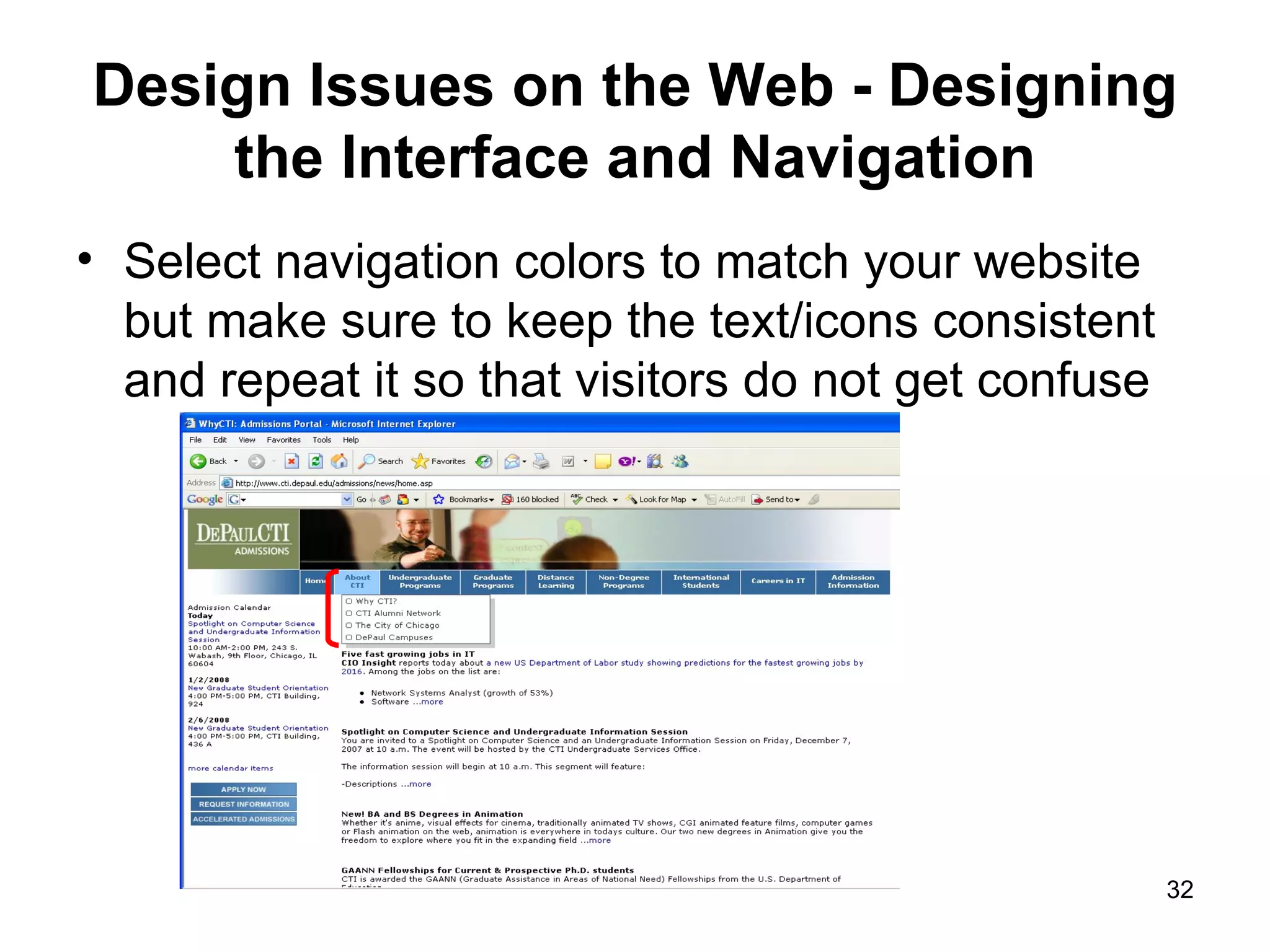Viewport: 1270px width, 952px height.
Task: Click the ACCELERATED ADMISSIONS button
Action: tap(243, 819)
